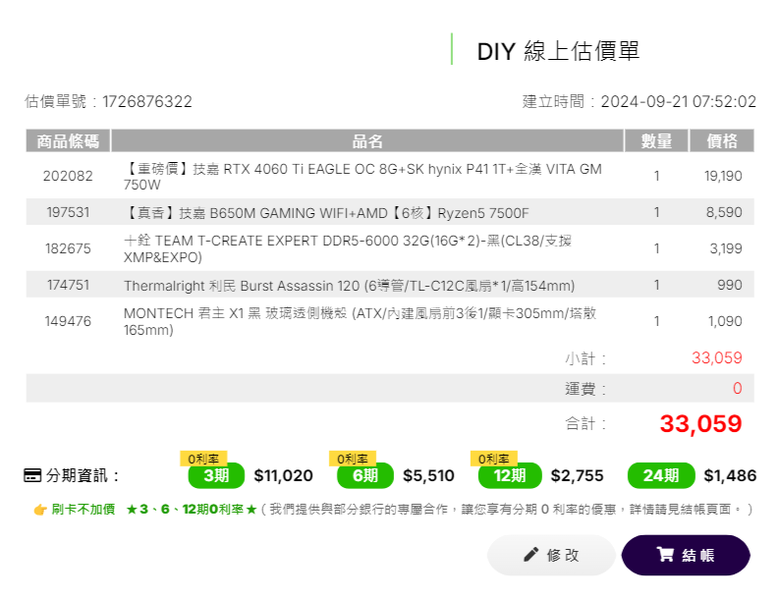Click the 0利率 tag above 12期
780x599 pixels.
pos(494,459)
